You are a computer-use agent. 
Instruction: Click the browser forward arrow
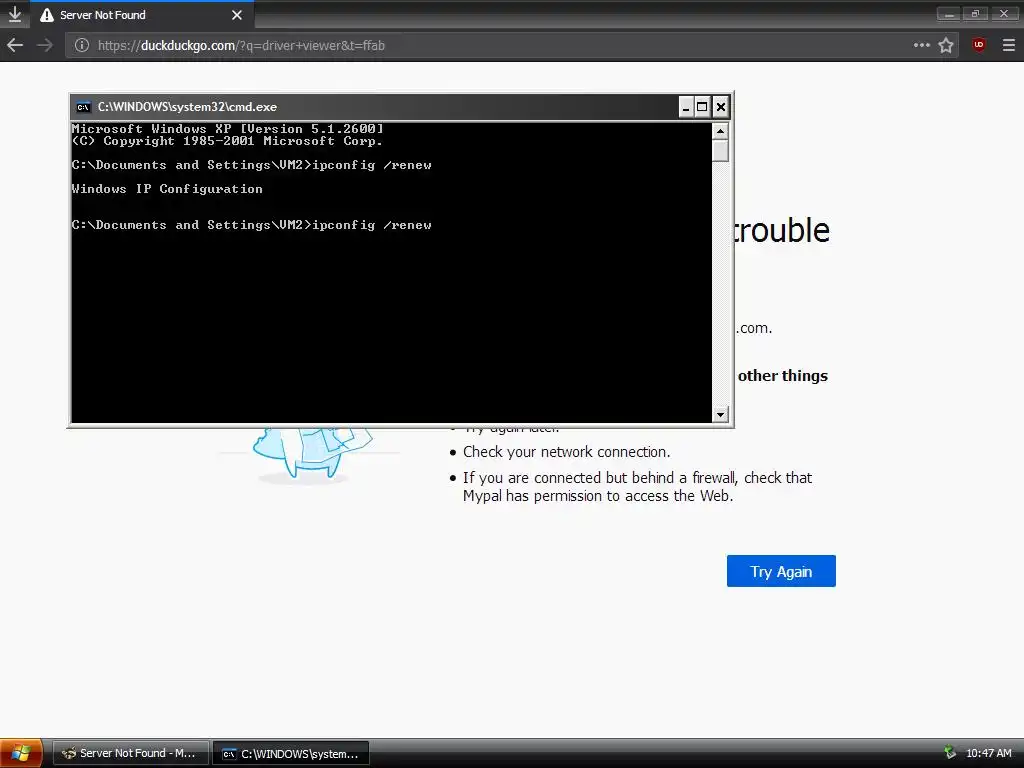coord(44,45)
